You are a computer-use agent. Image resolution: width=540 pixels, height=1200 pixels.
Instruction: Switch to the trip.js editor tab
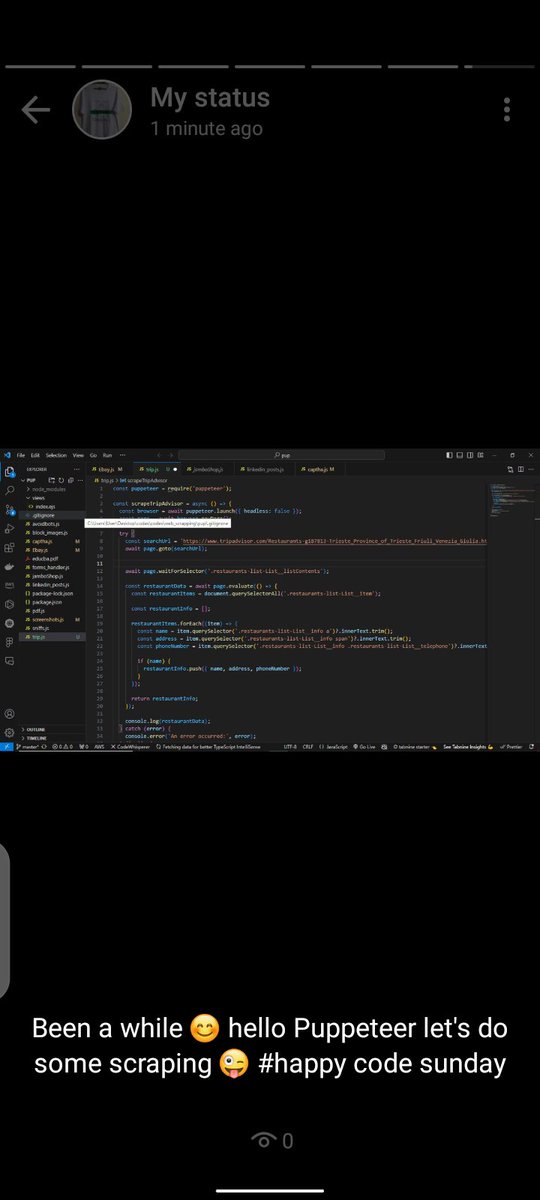(x=155, y=469)
